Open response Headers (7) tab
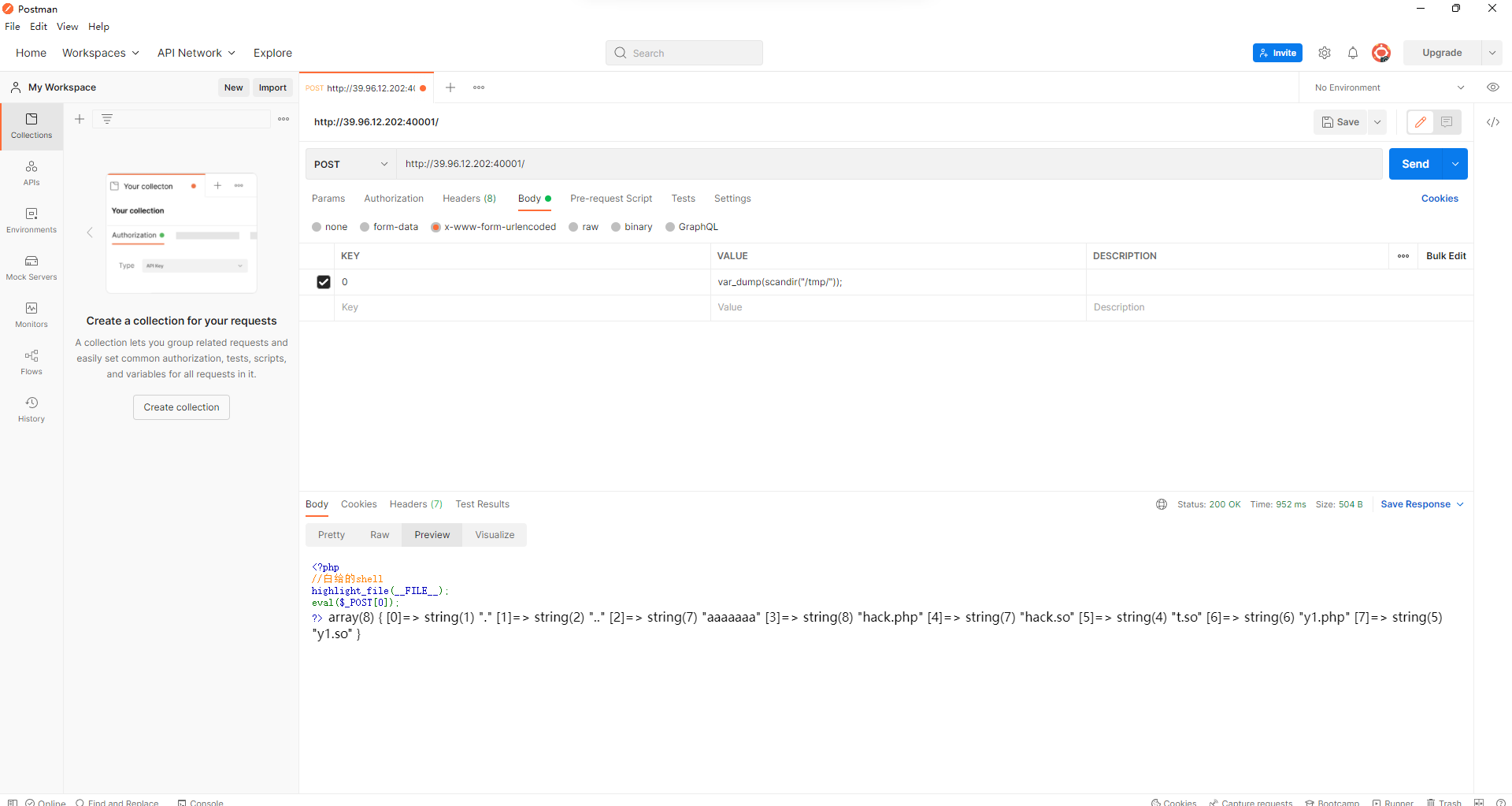Screen dimensions: 1512x806 [x=416, y=504]
